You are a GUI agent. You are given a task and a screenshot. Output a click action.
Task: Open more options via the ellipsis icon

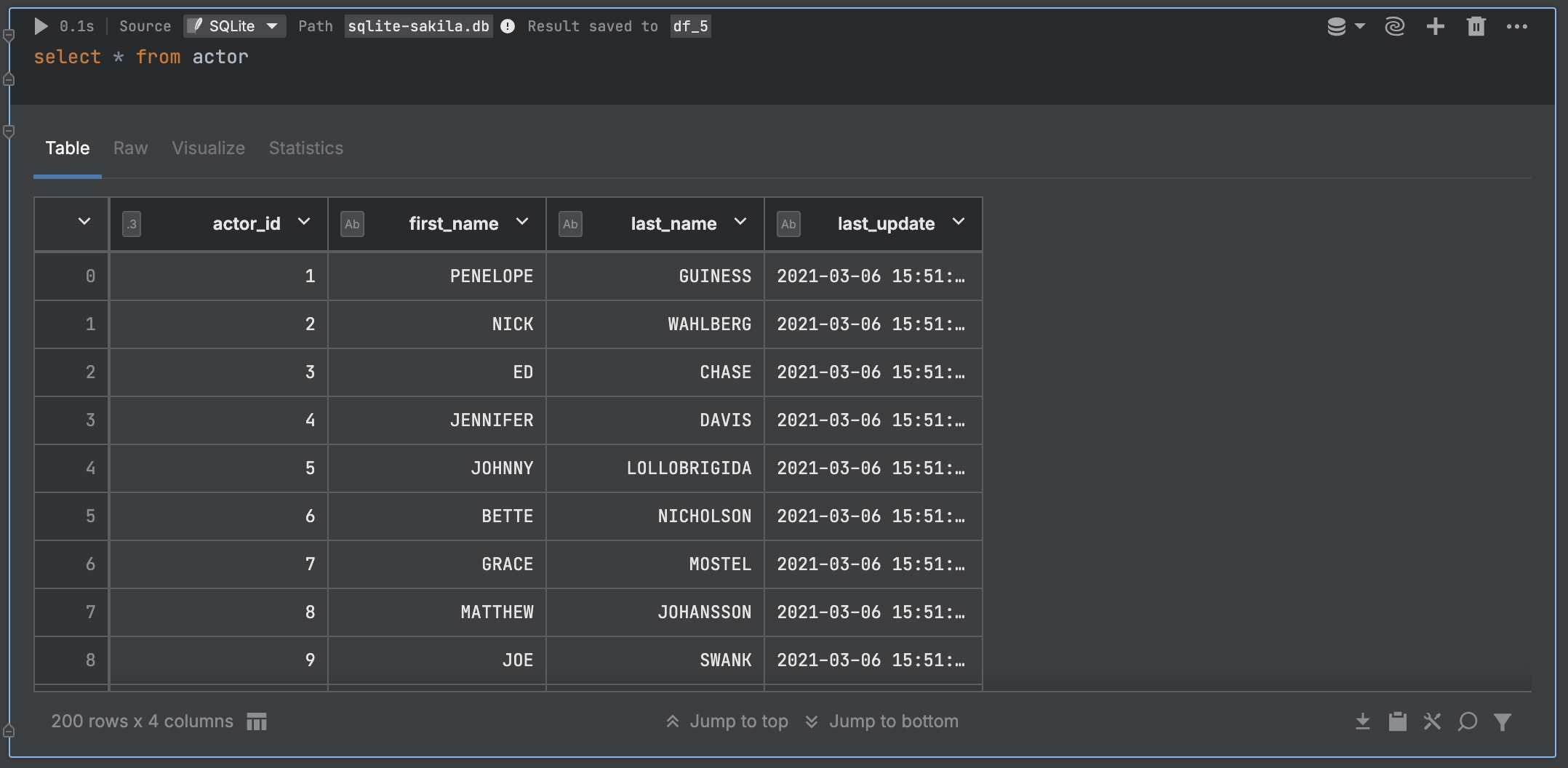point(1516,26)
